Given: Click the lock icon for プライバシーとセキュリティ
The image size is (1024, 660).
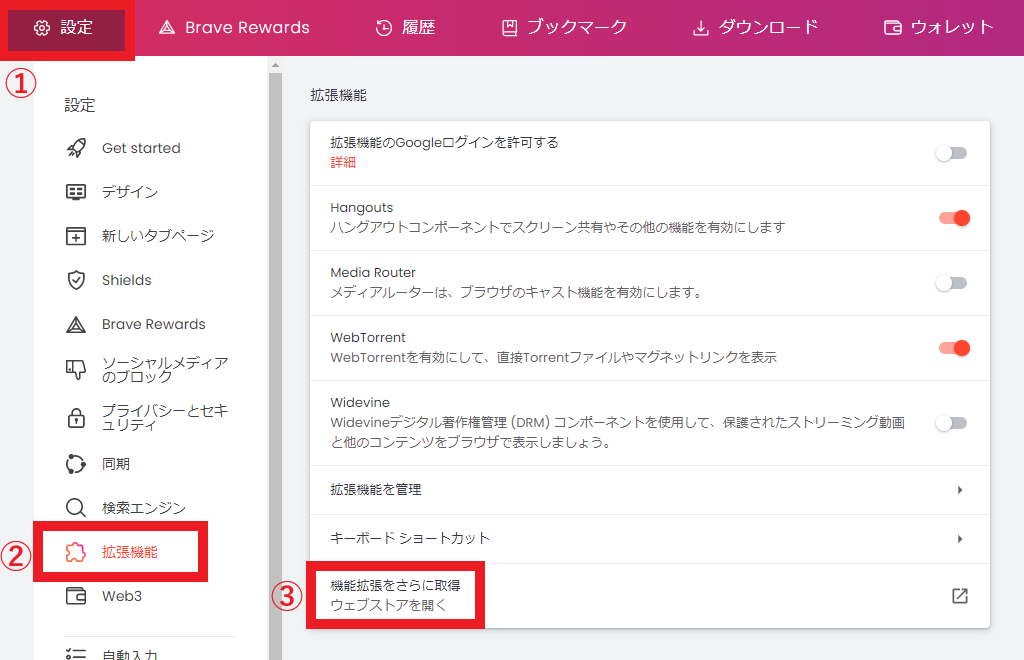Looking at the screenshot, I should pos(76,418).
